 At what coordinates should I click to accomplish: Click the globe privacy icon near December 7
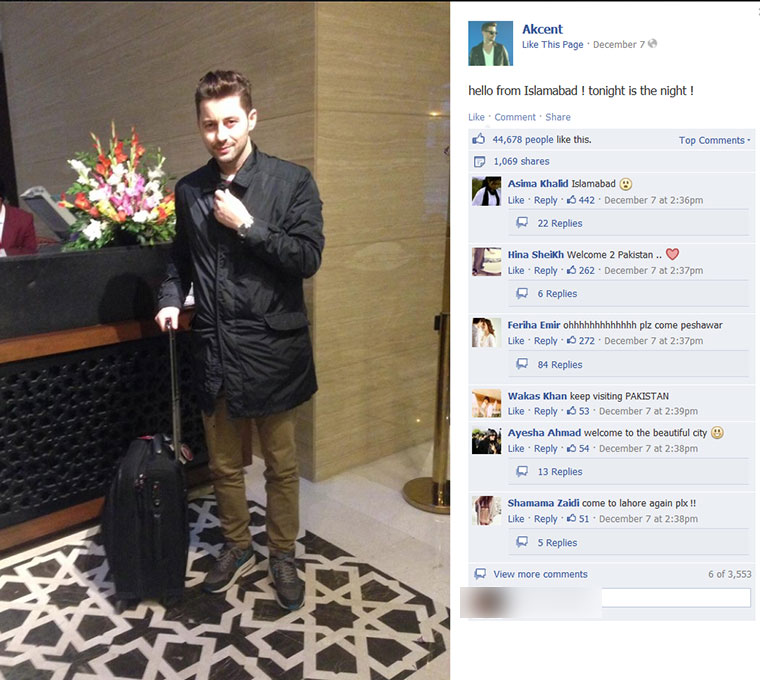click(x=652, y=44)
